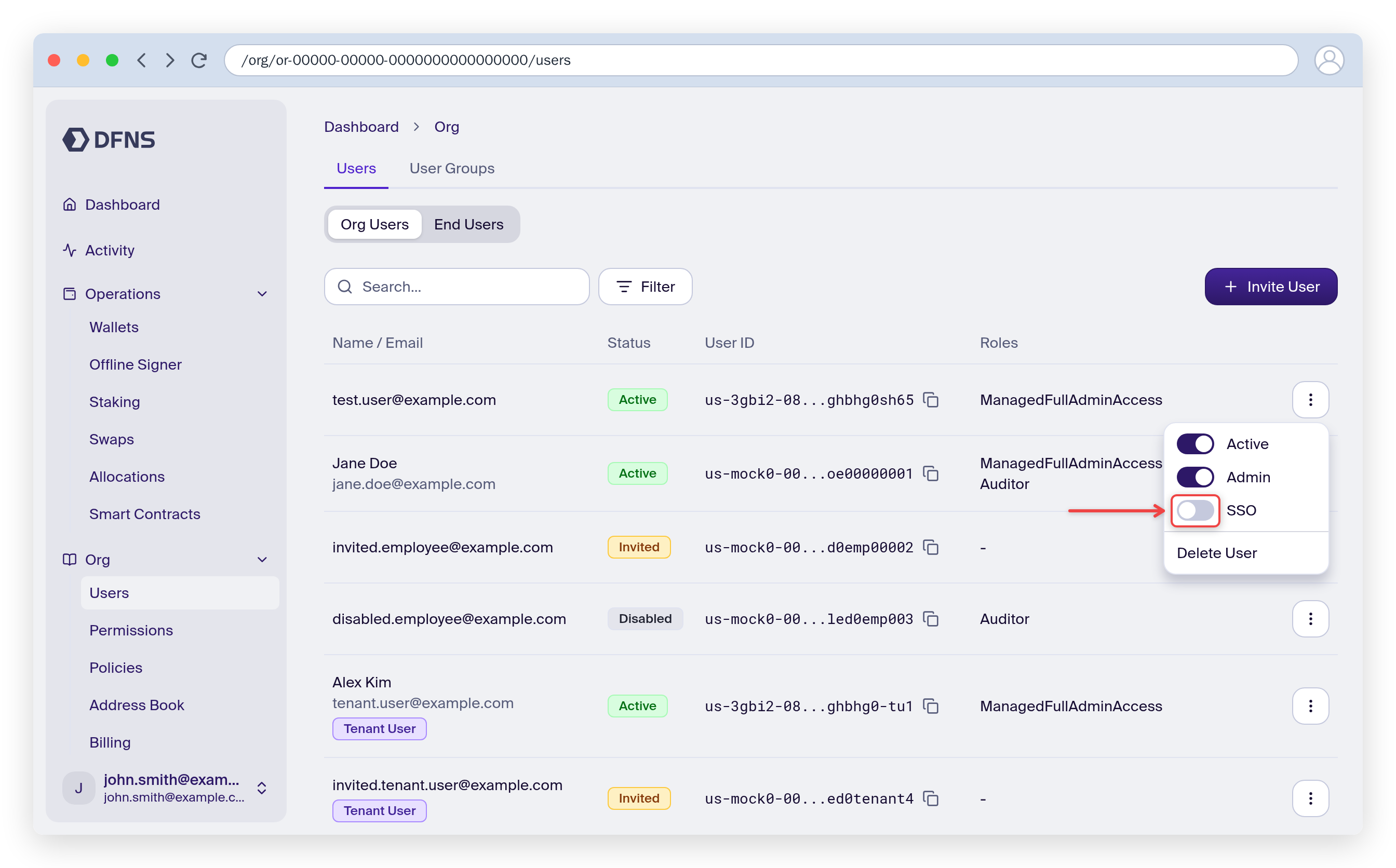The image size is (1396, 868).
Task: Copy Alex Kim's user ID
Action: 930,706
